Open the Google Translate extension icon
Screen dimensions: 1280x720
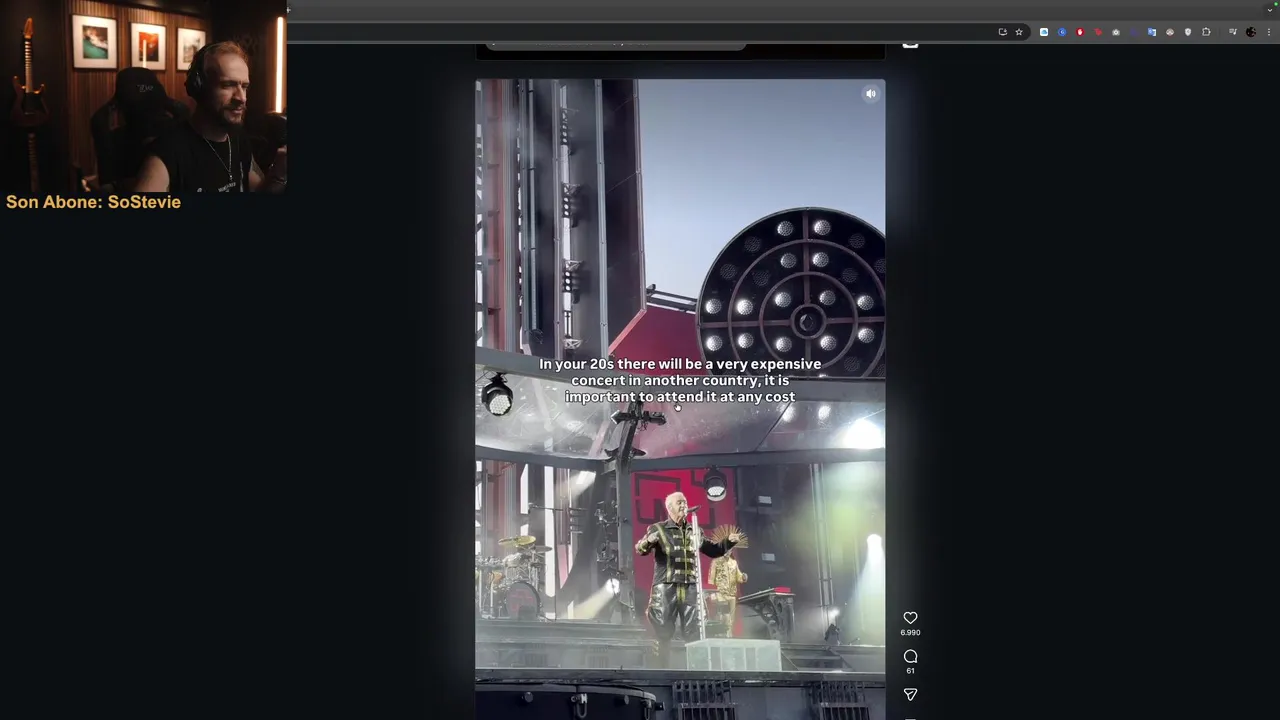coord(1152,32)
